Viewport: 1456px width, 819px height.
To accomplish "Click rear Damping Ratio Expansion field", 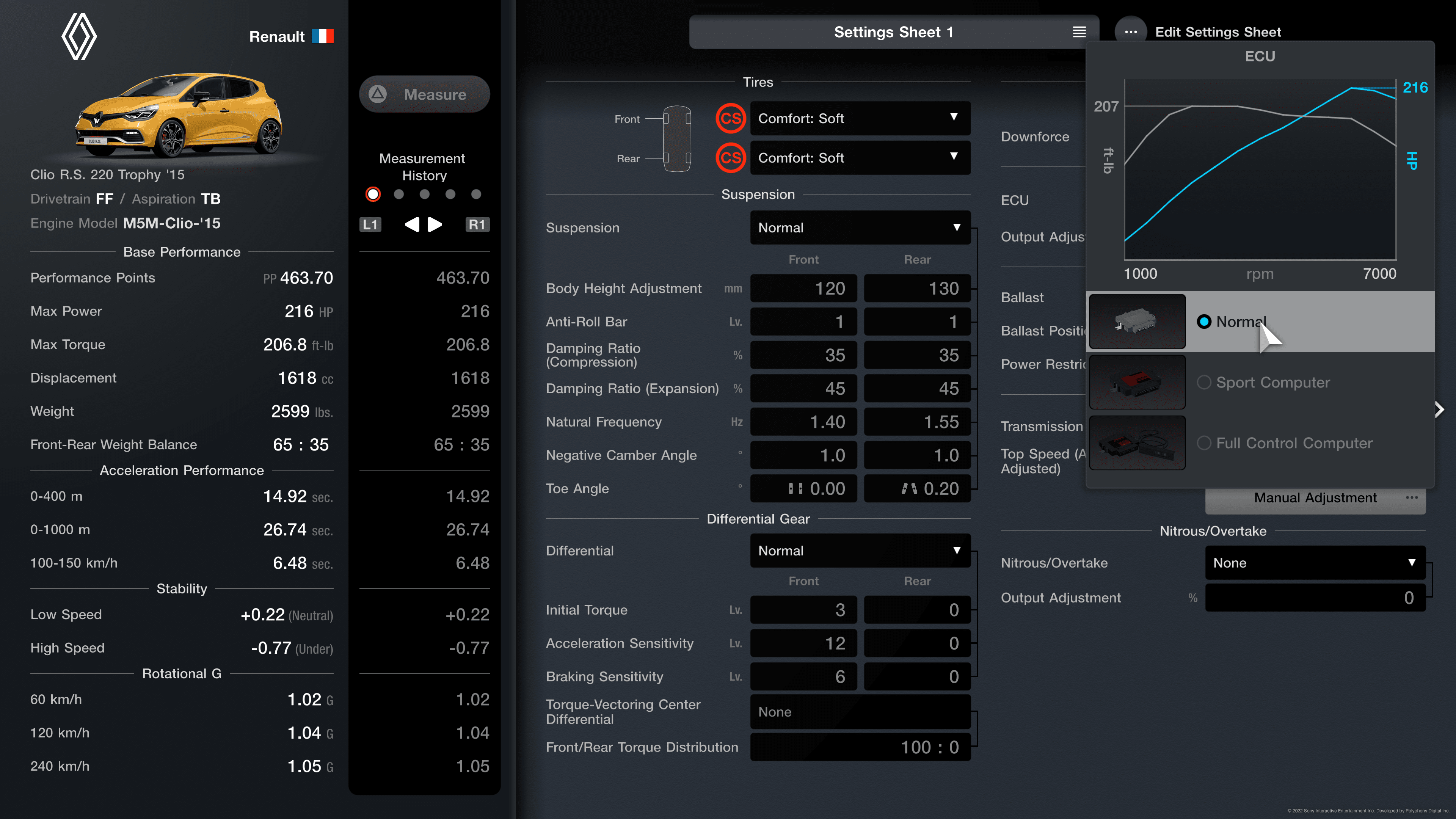I will click(x=917, y=388).
